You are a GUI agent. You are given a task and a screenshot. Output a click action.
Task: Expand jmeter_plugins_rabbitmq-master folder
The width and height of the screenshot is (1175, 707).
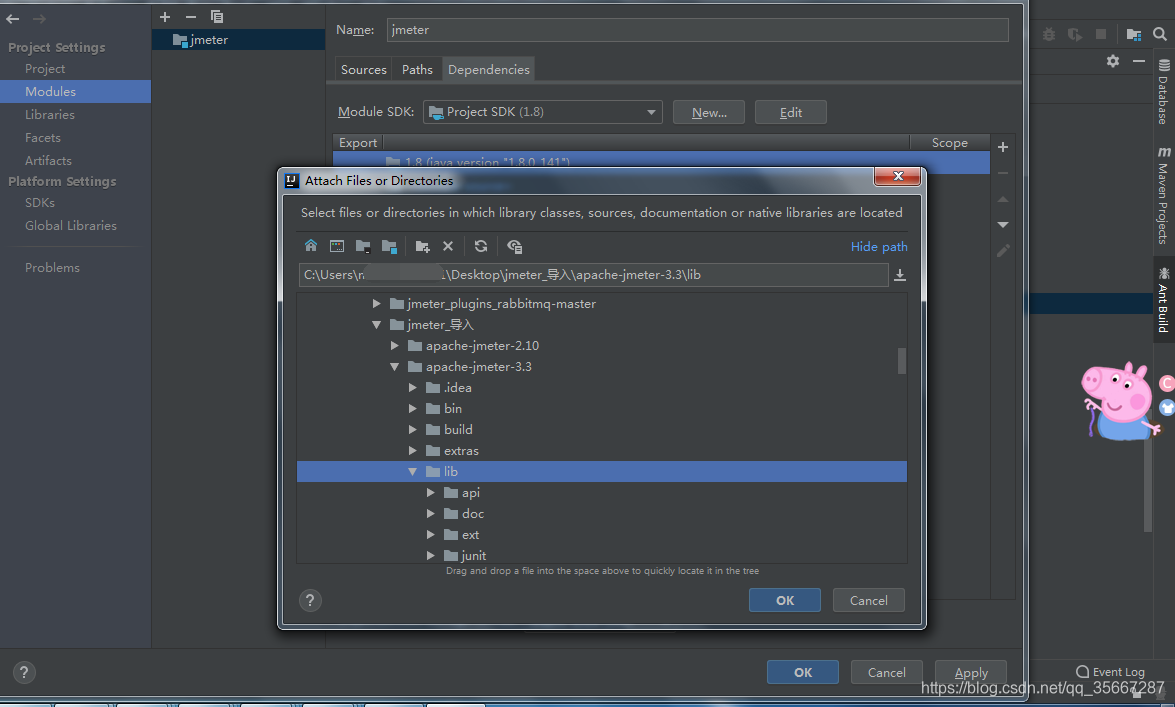(x=376, y=304)
